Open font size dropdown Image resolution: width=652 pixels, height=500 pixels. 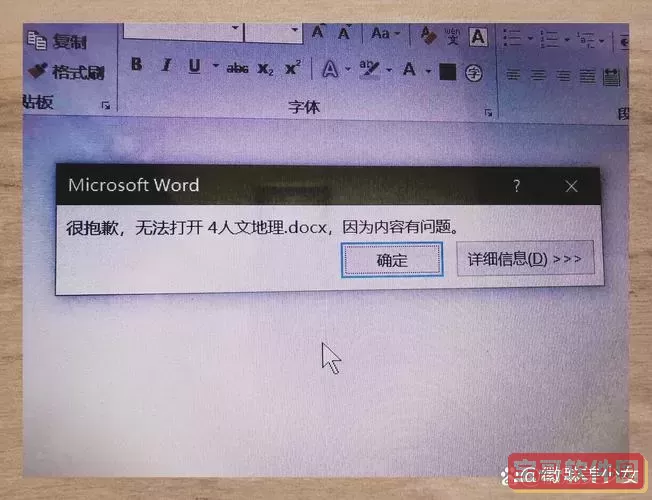294,30
